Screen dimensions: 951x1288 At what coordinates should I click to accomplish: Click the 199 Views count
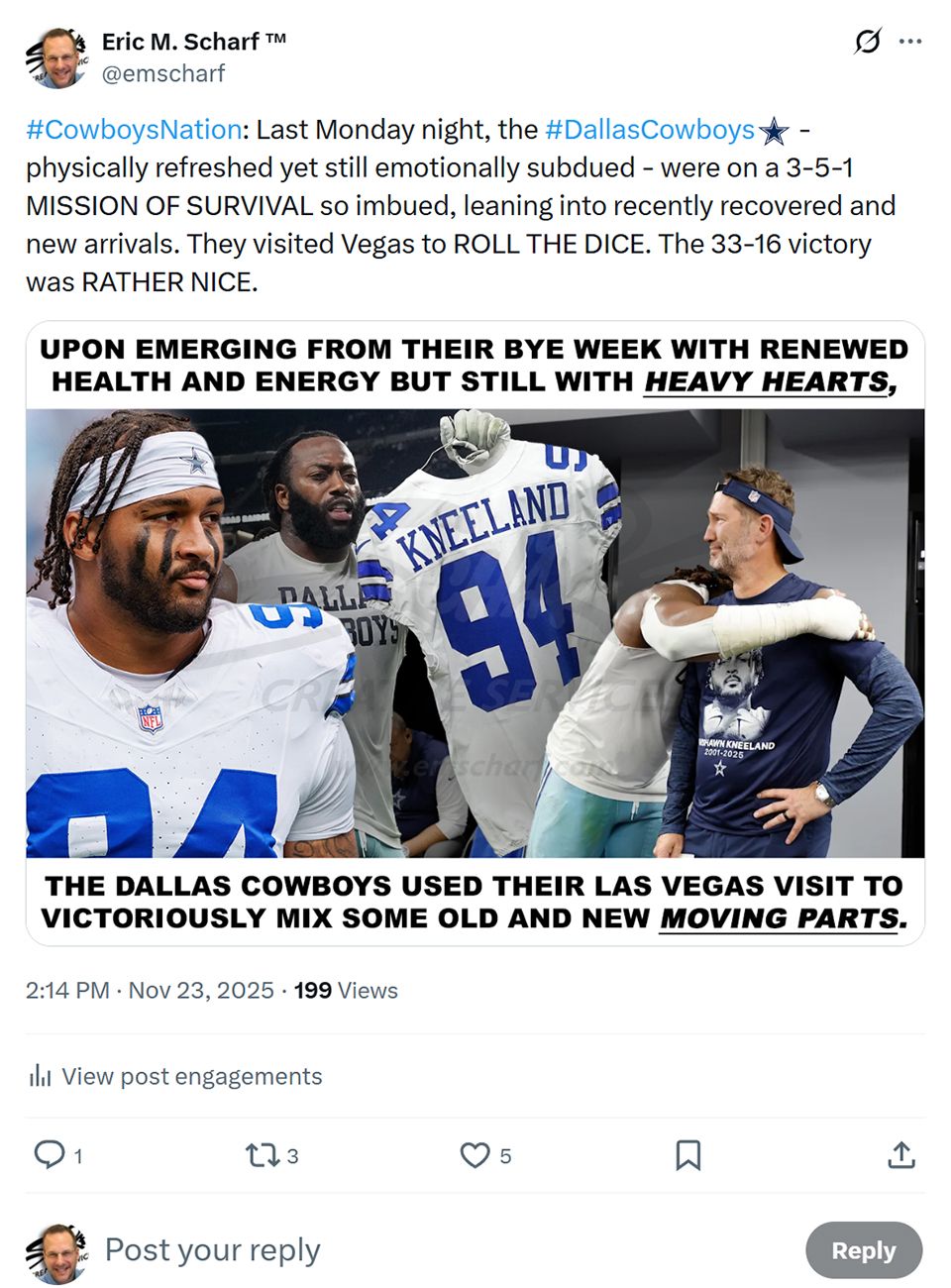pos(346,991)
